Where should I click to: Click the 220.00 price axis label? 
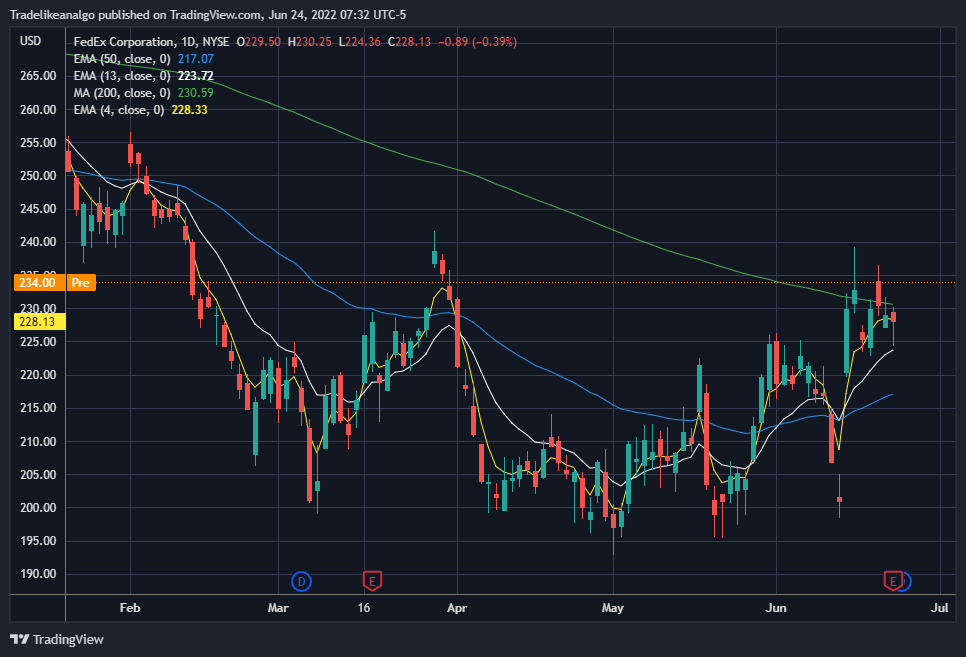tap(38, 375)
